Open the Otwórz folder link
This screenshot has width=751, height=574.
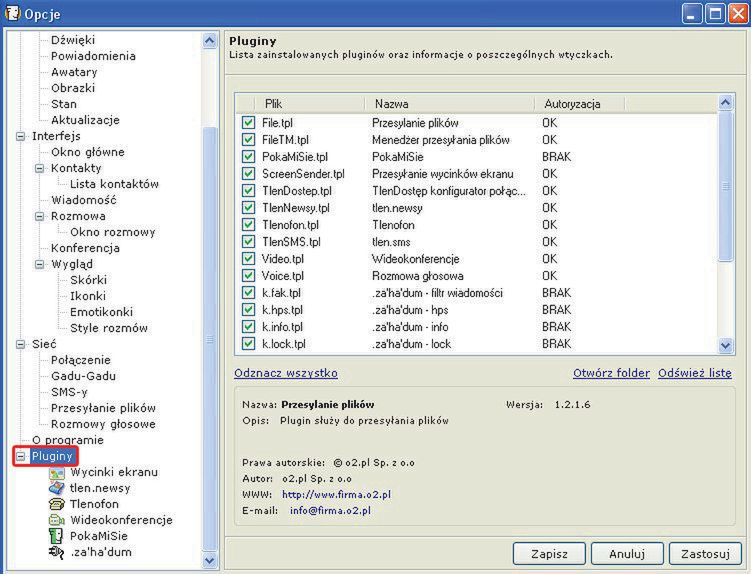click(611, 373)
